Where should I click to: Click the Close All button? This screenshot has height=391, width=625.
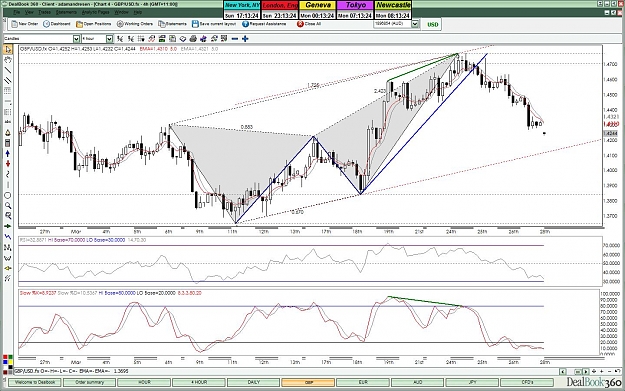coord(309,24)
